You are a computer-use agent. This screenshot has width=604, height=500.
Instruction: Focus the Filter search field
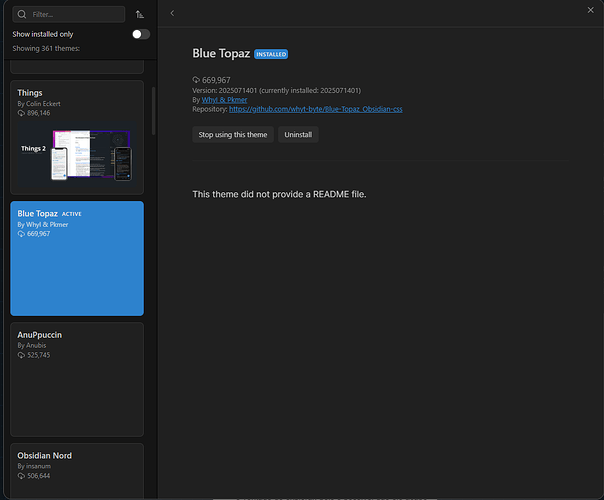(x=69, y=14)
